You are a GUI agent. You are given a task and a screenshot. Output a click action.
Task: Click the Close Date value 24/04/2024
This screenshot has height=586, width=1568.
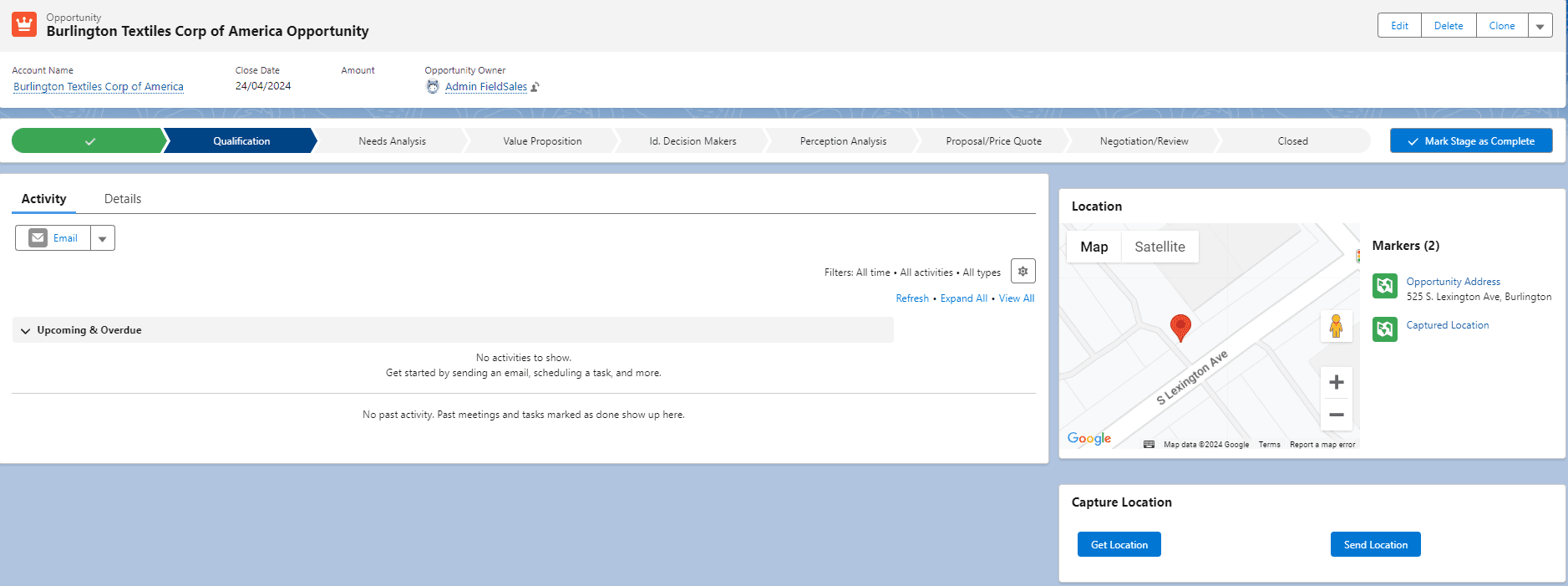click(263, 86)
